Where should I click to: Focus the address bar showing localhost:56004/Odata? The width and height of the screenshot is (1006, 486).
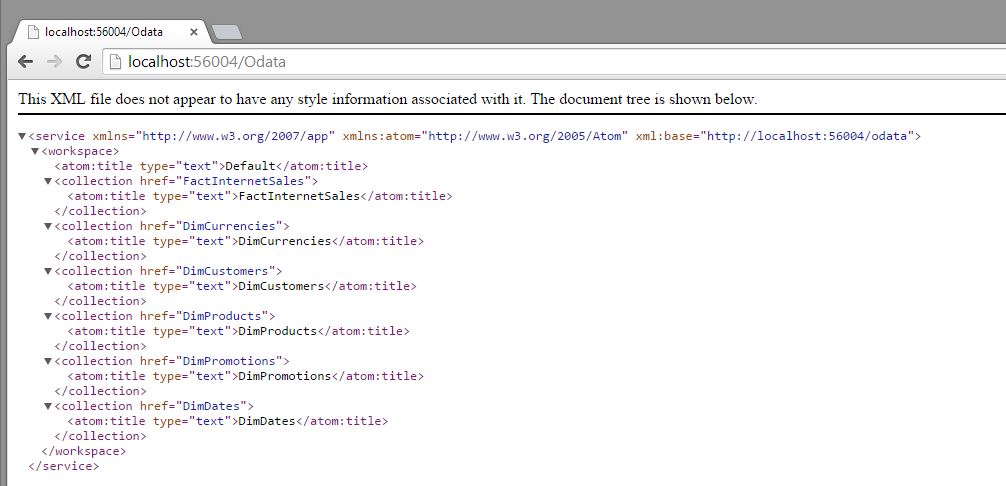point(556,62)
